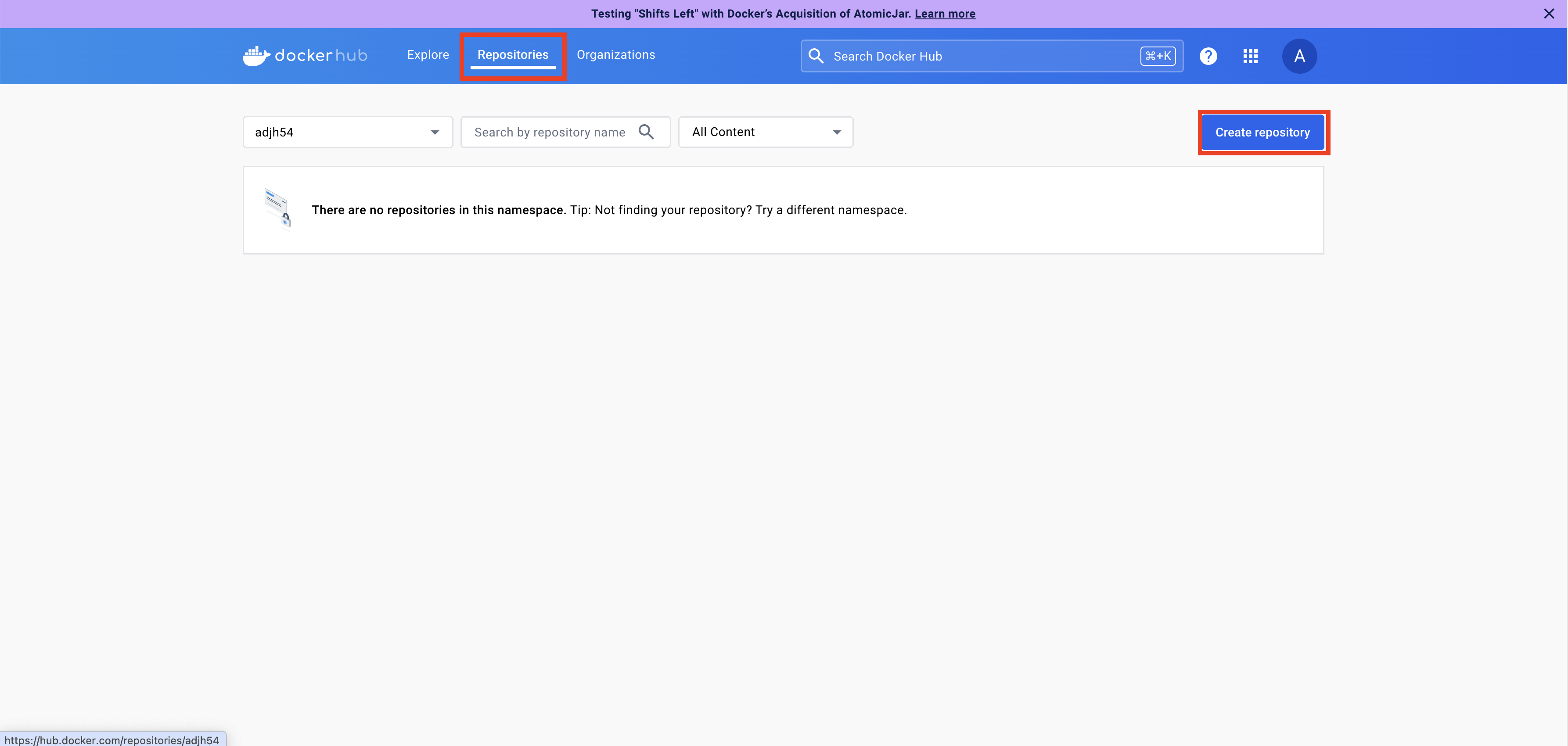Screen dimensions: 1568x746
Task: Click the "docker hub" wordmark text
Action: (x=321, y=56)
